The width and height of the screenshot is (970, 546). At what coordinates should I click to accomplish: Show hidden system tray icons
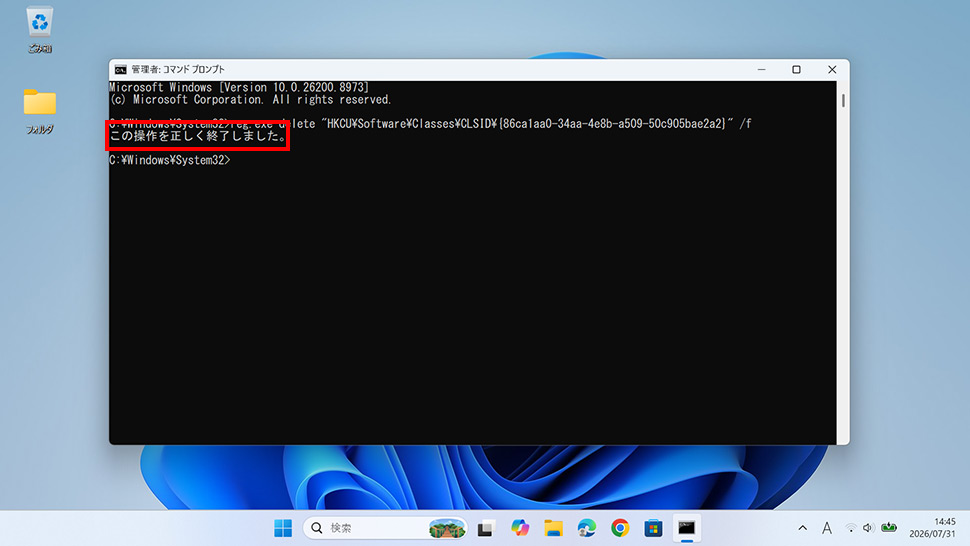click(x=802, y=528)
